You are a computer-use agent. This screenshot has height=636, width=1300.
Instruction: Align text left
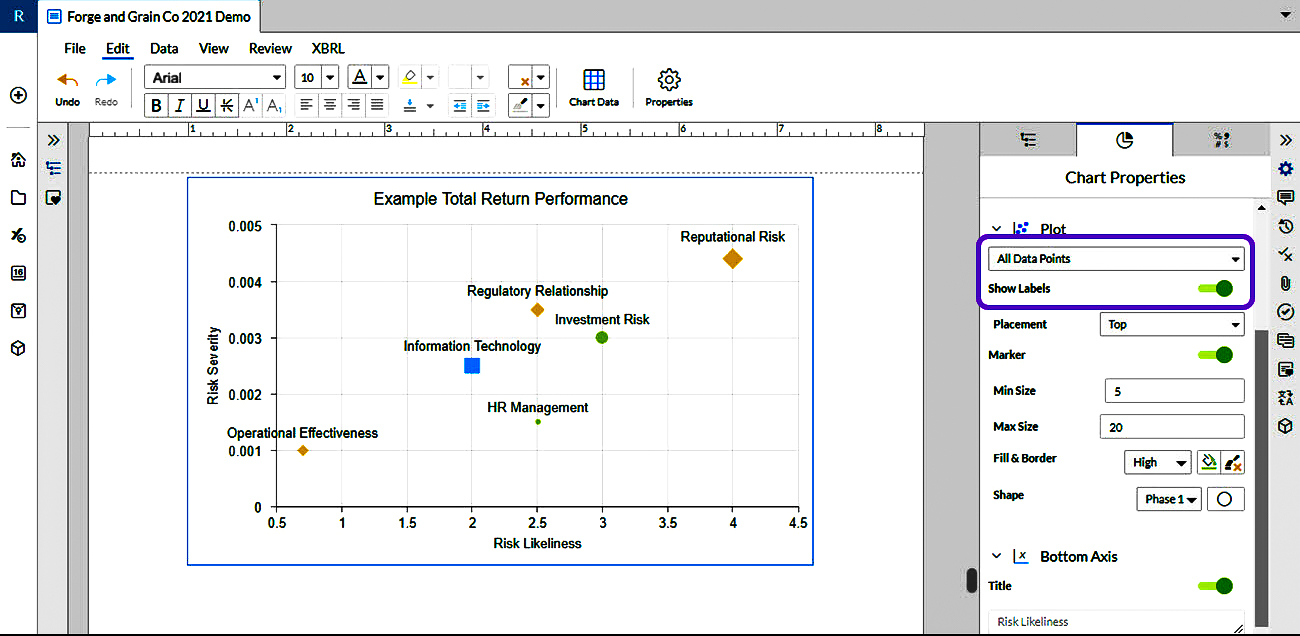point(306,105)
